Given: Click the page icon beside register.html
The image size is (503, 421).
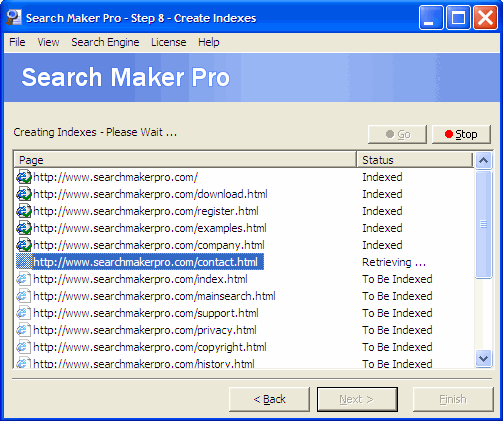Looking at the screenshot, I should tap(24, 211).
